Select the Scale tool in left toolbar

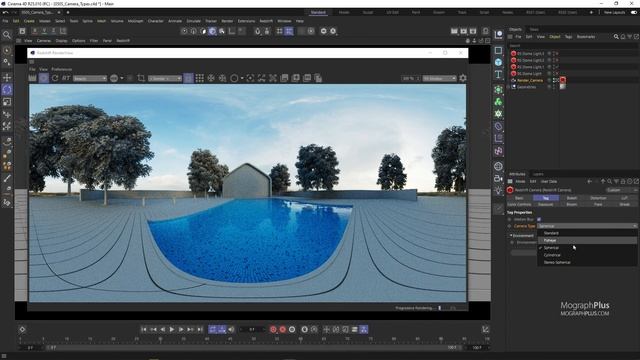click(x=7, y=102)
